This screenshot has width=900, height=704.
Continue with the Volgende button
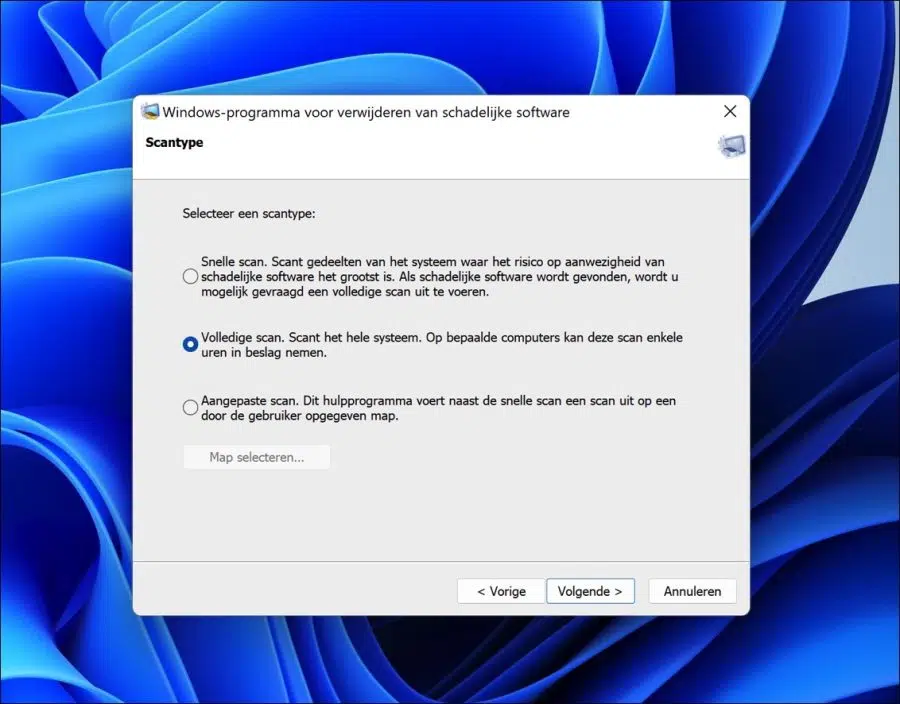point(591,591)
